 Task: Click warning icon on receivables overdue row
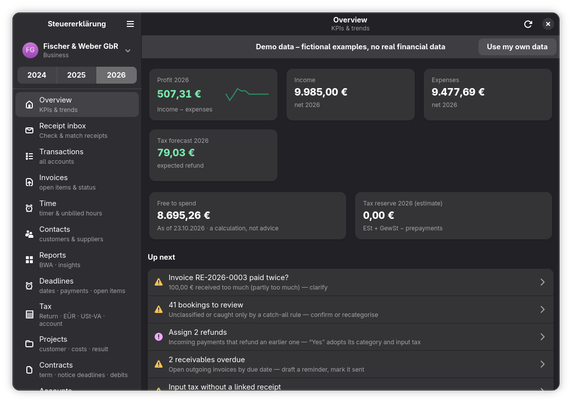(159, 364)
